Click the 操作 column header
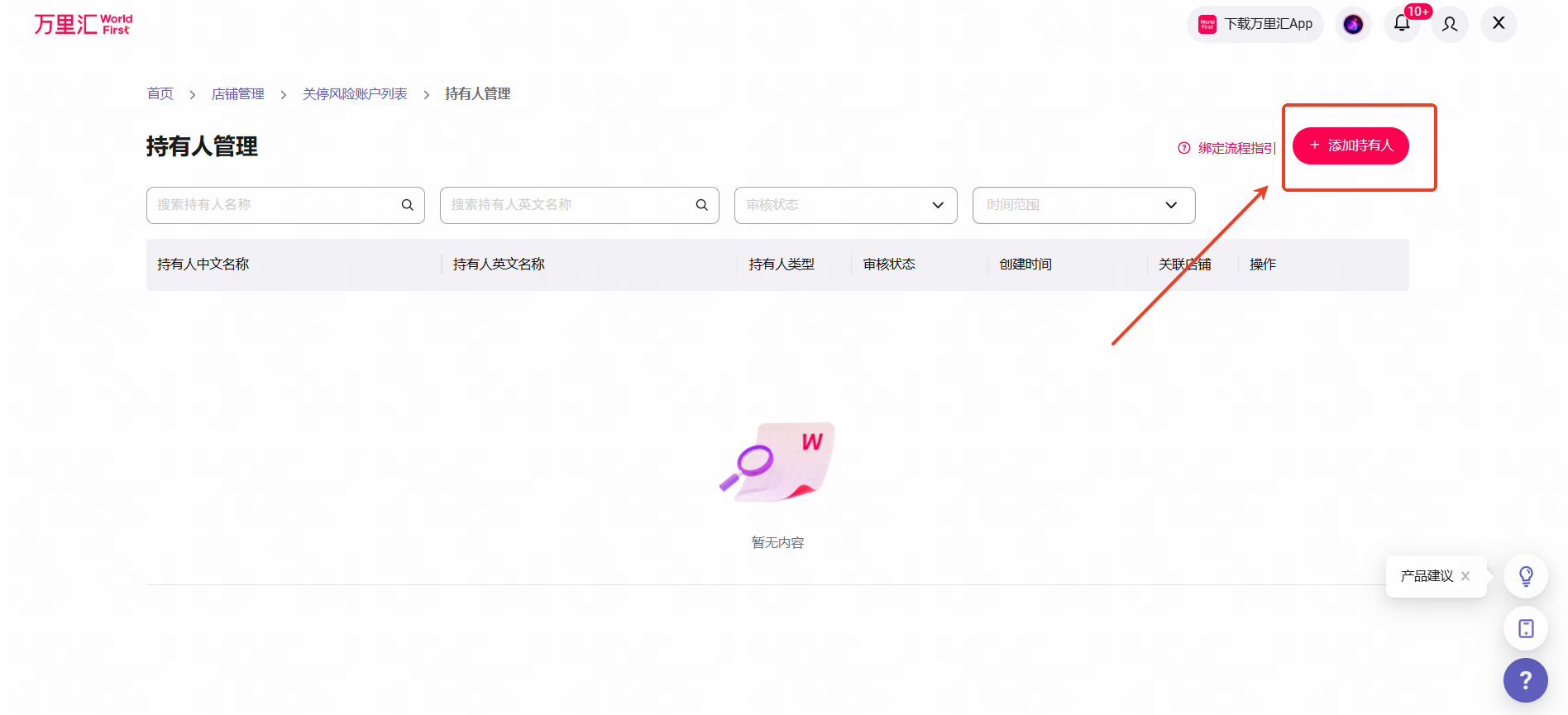Viewport: 1568px width, 715px height. (x=1263, y=265)
